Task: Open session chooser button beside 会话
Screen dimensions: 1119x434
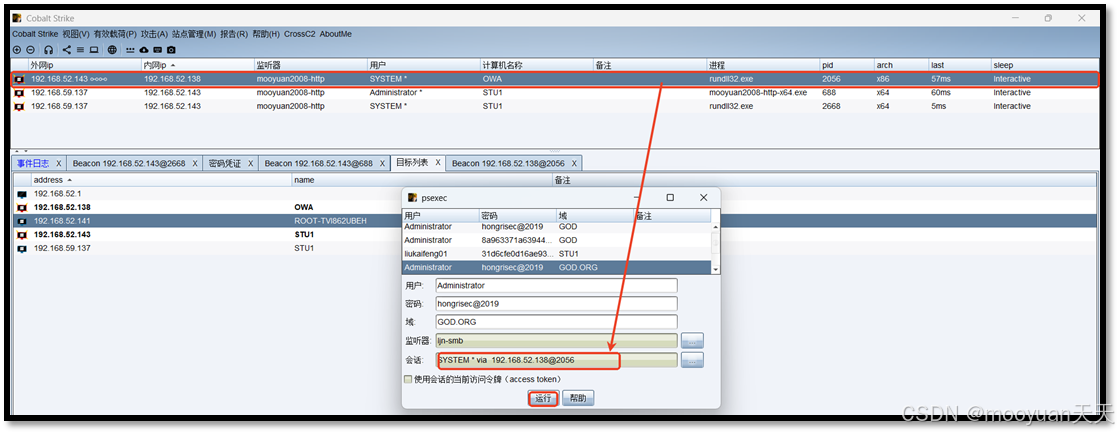Action: tap(692, 360)
